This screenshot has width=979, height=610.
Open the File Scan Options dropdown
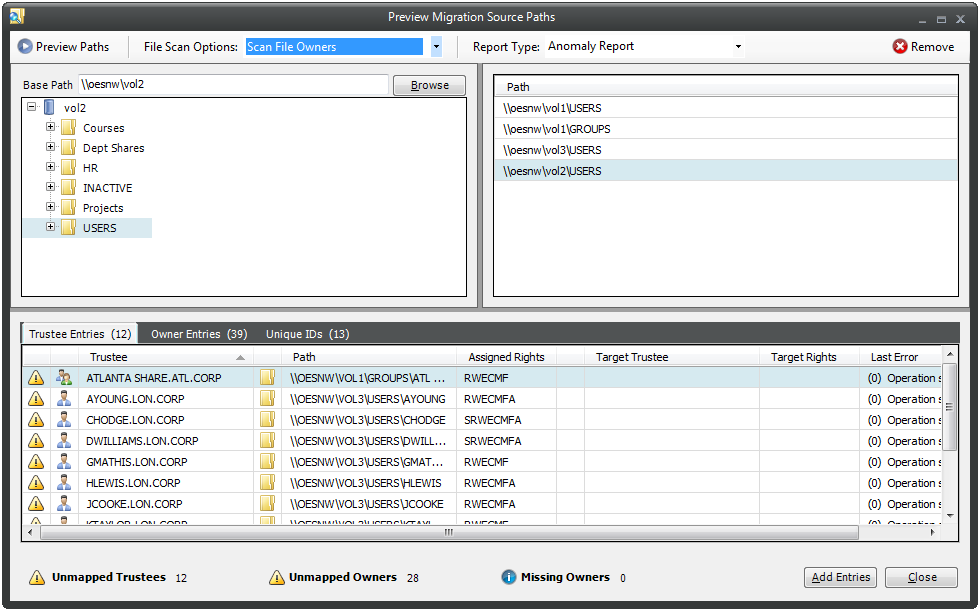[436, 47]
